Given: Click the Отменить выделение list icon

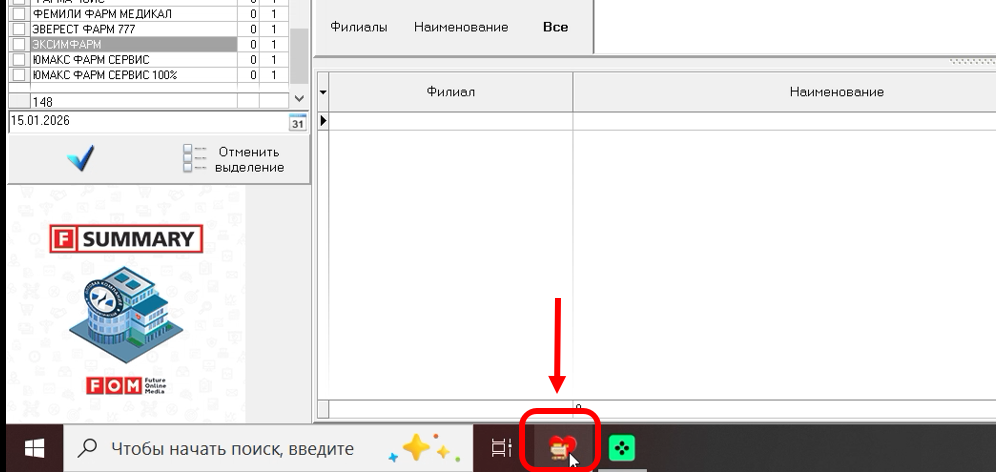Looking at the screenshot, I should [x=194, y=158].
